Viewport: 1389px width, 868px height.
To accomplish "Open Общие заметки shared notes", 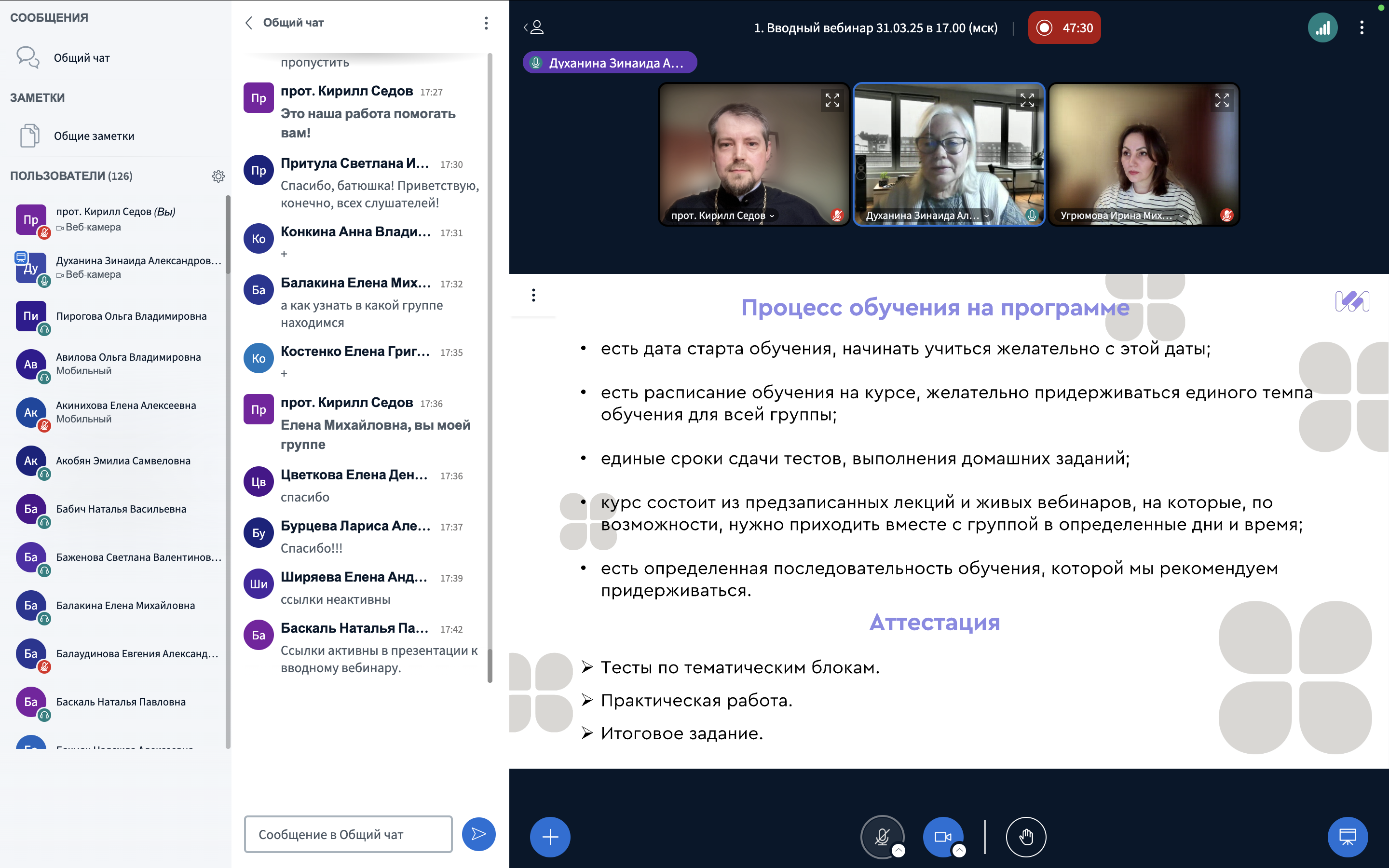I will tap(94, 136).
